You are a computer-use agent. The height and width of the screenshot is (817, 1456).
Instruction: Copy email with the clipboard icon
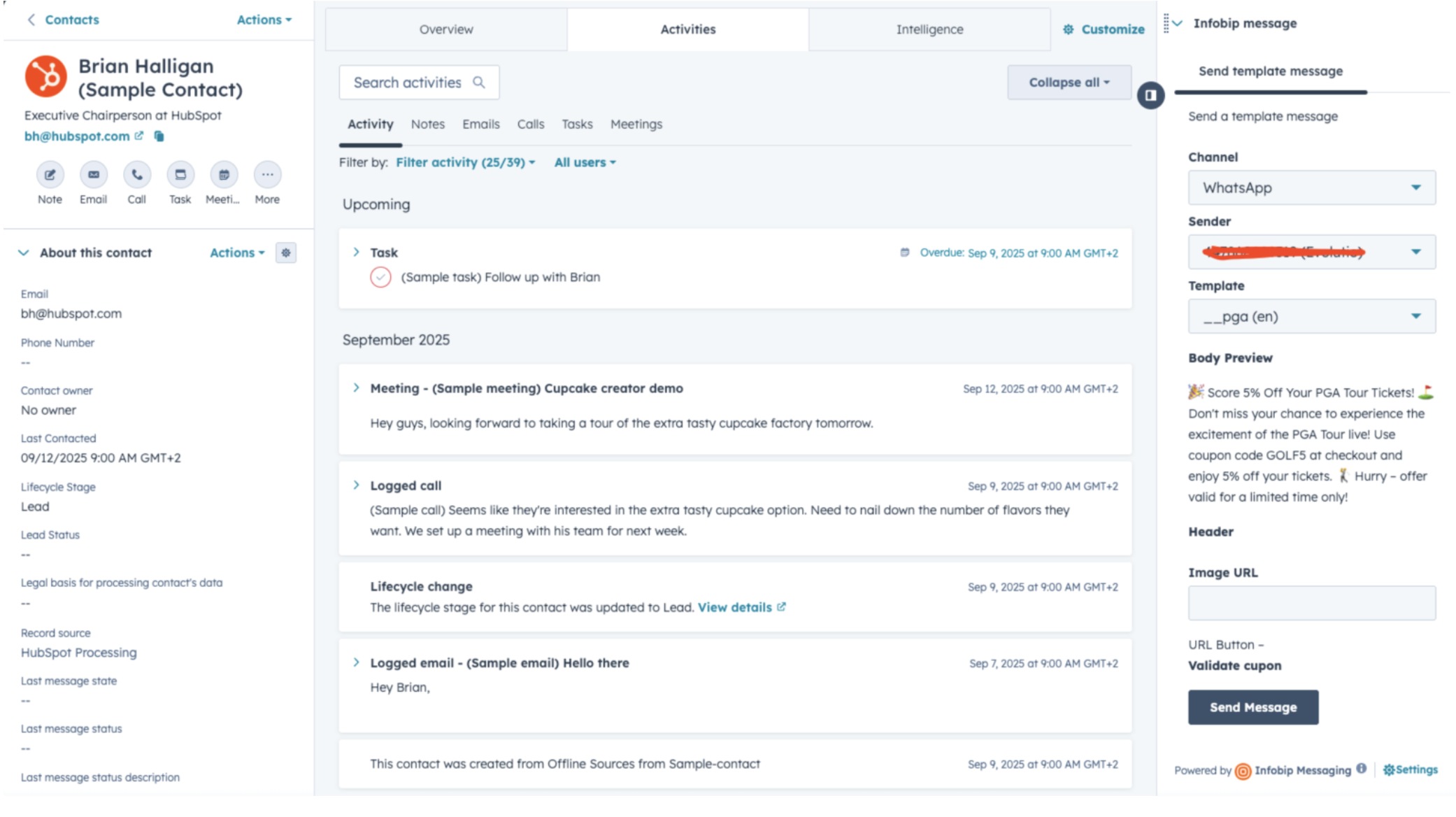(159, 136)
